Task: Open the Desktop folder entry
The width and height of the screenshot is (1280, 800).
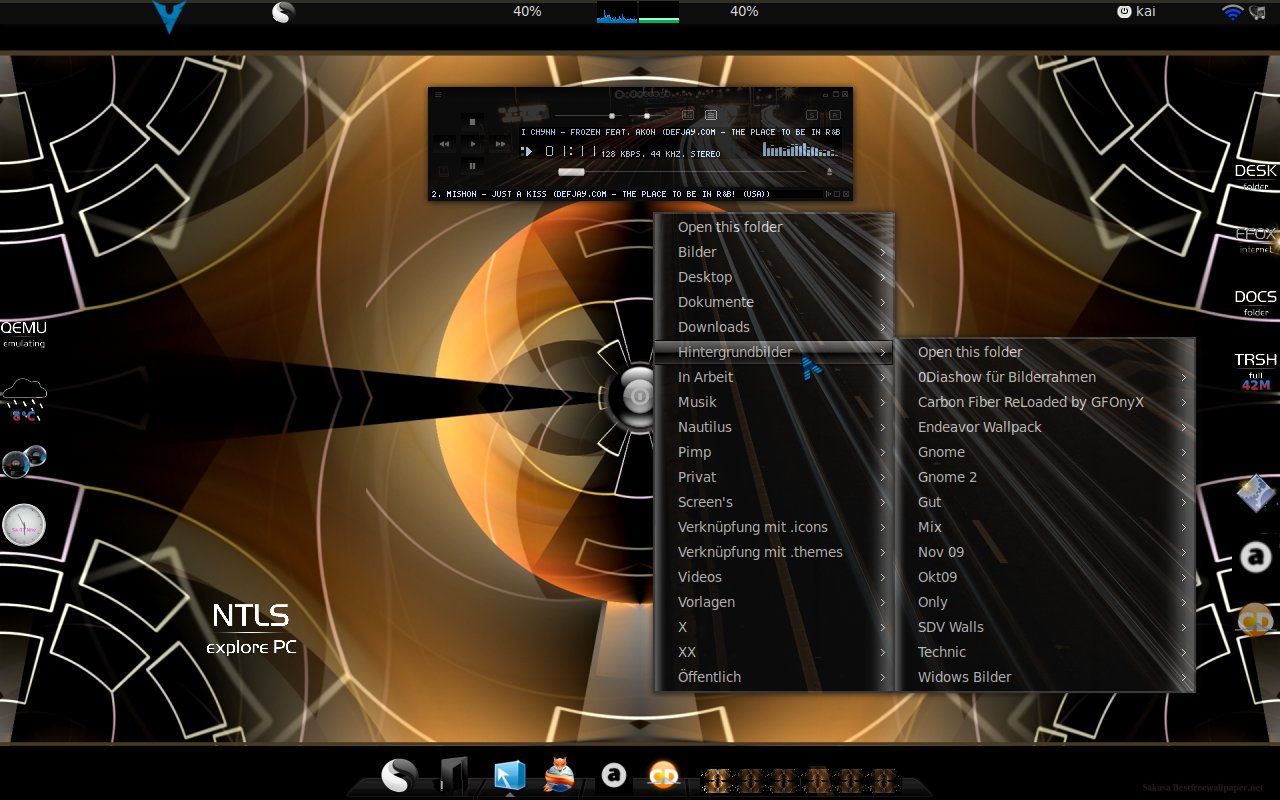Action: coord(774,277)
